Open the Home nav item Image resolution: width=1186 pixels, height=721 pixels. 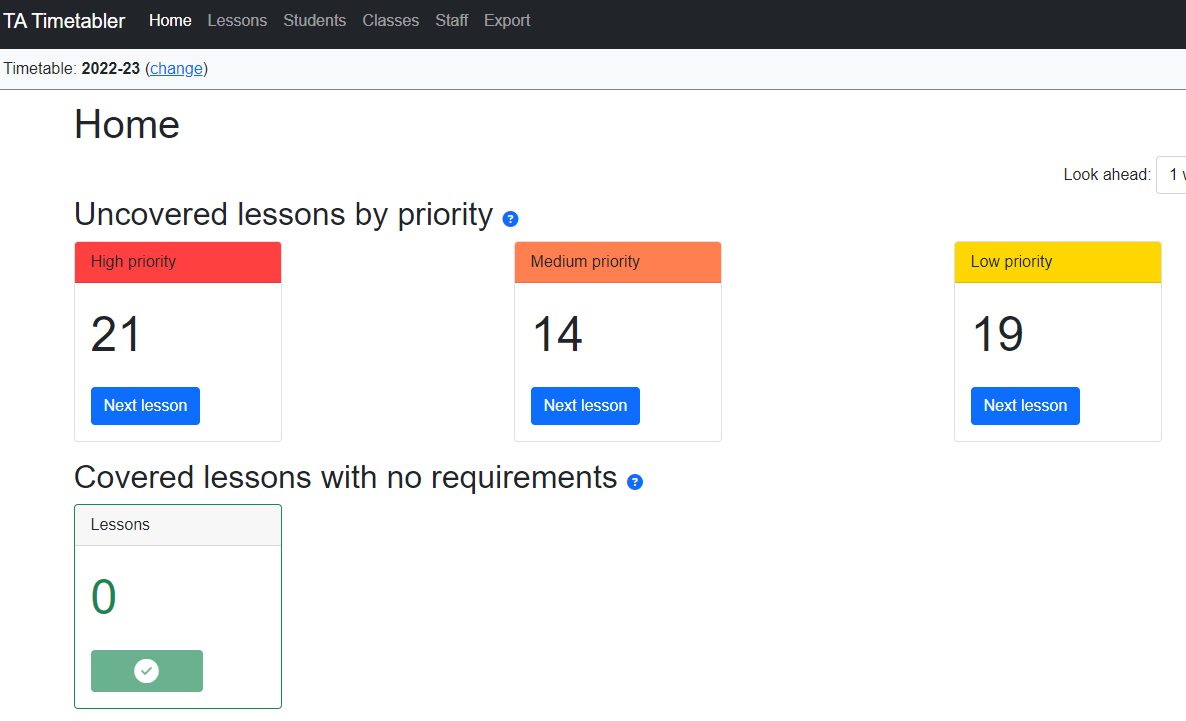(x=170, y=21)
